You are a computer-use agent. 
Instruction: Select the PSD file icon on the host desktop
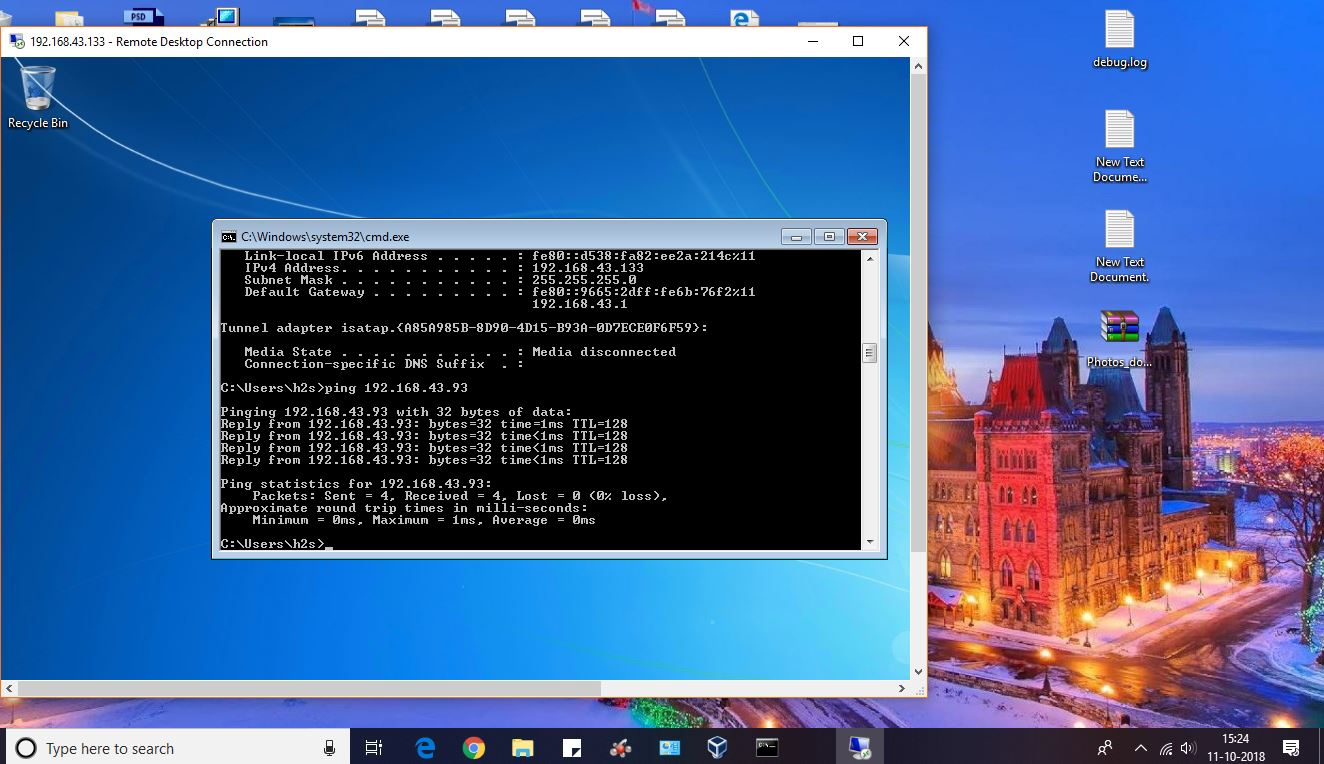point(144,17)
